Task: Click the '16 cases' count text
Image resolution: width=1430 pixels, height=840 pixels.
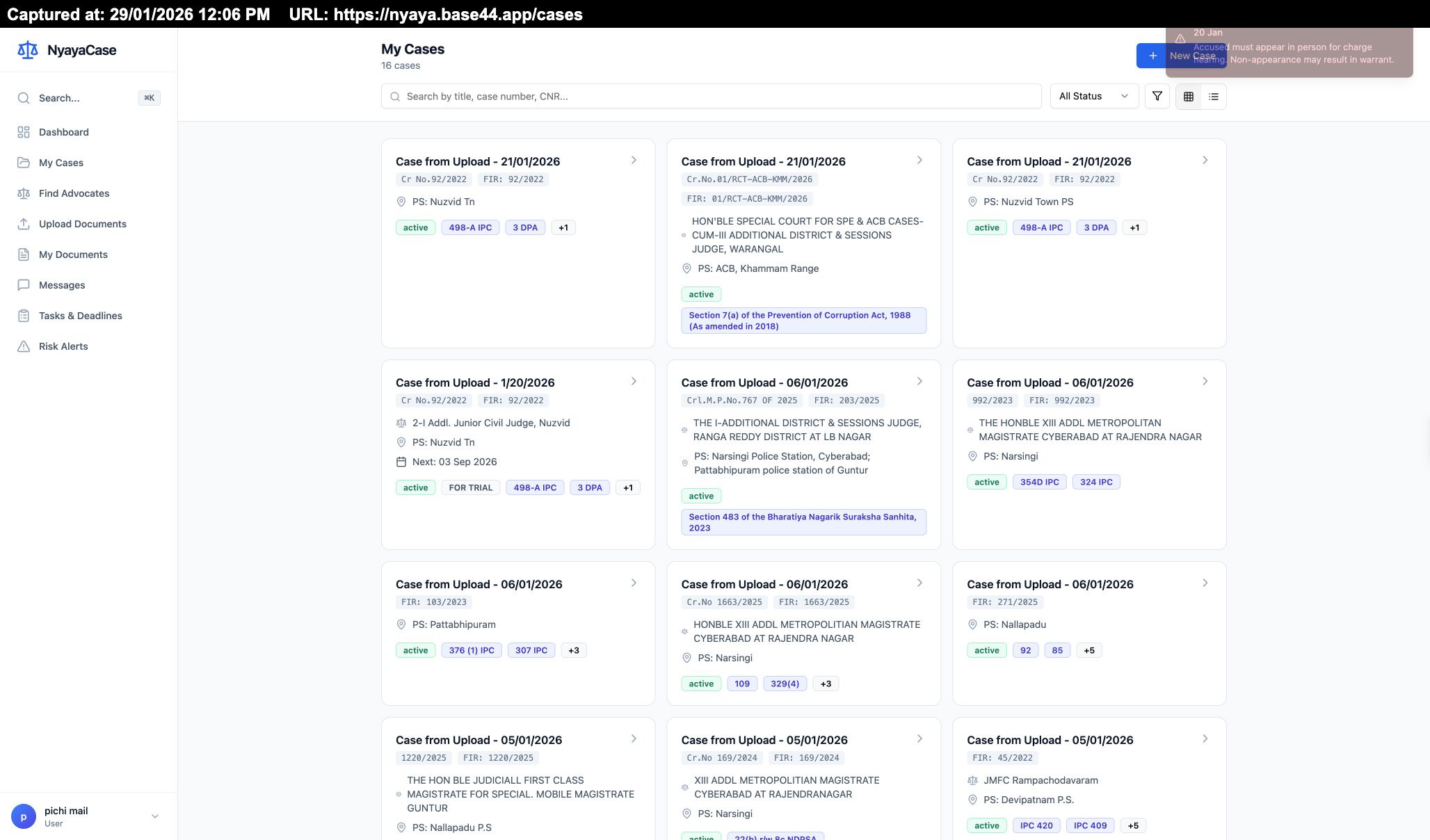Action: pos(401,65)
